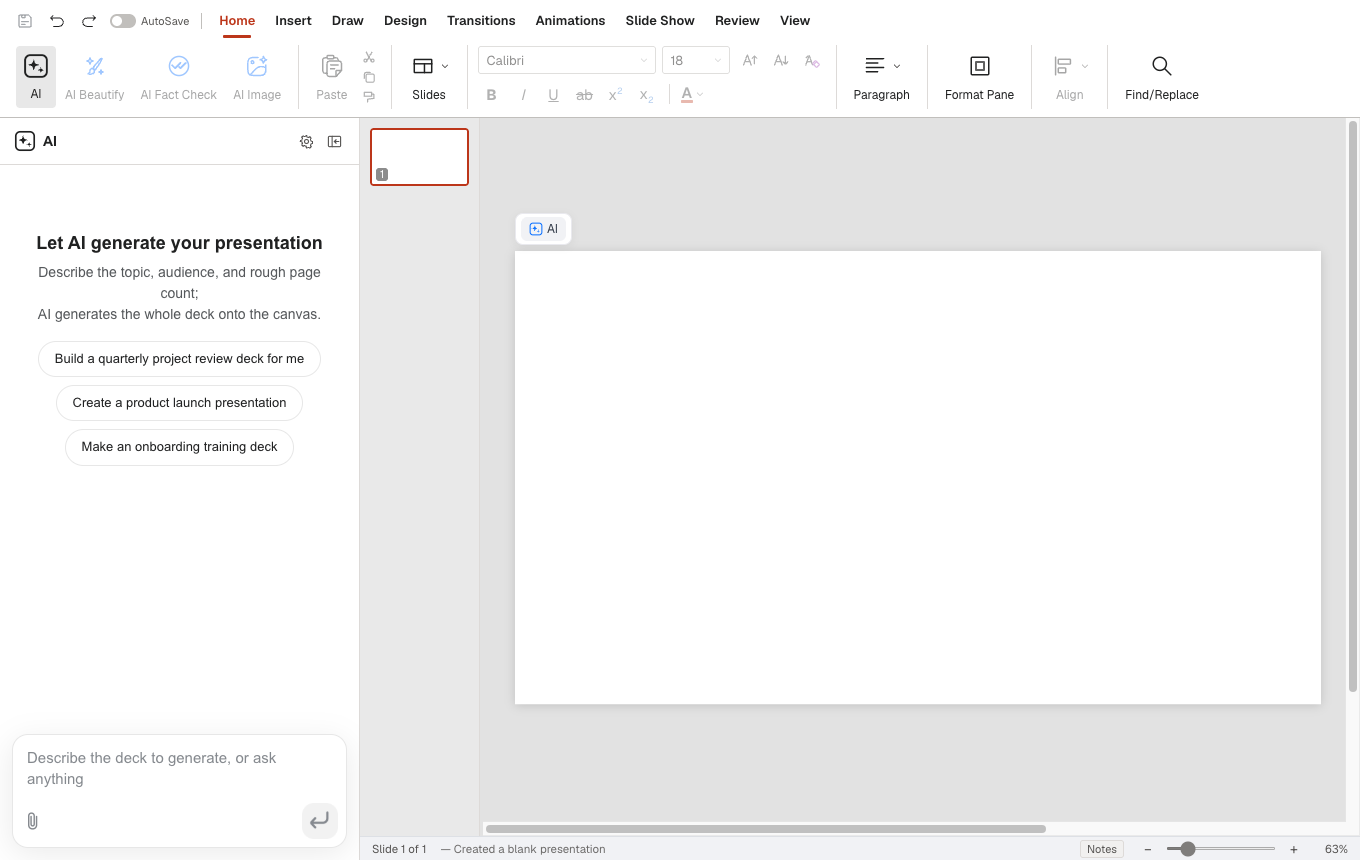Undo the last action
The image size is (1360, 860).
pos(57,21)
